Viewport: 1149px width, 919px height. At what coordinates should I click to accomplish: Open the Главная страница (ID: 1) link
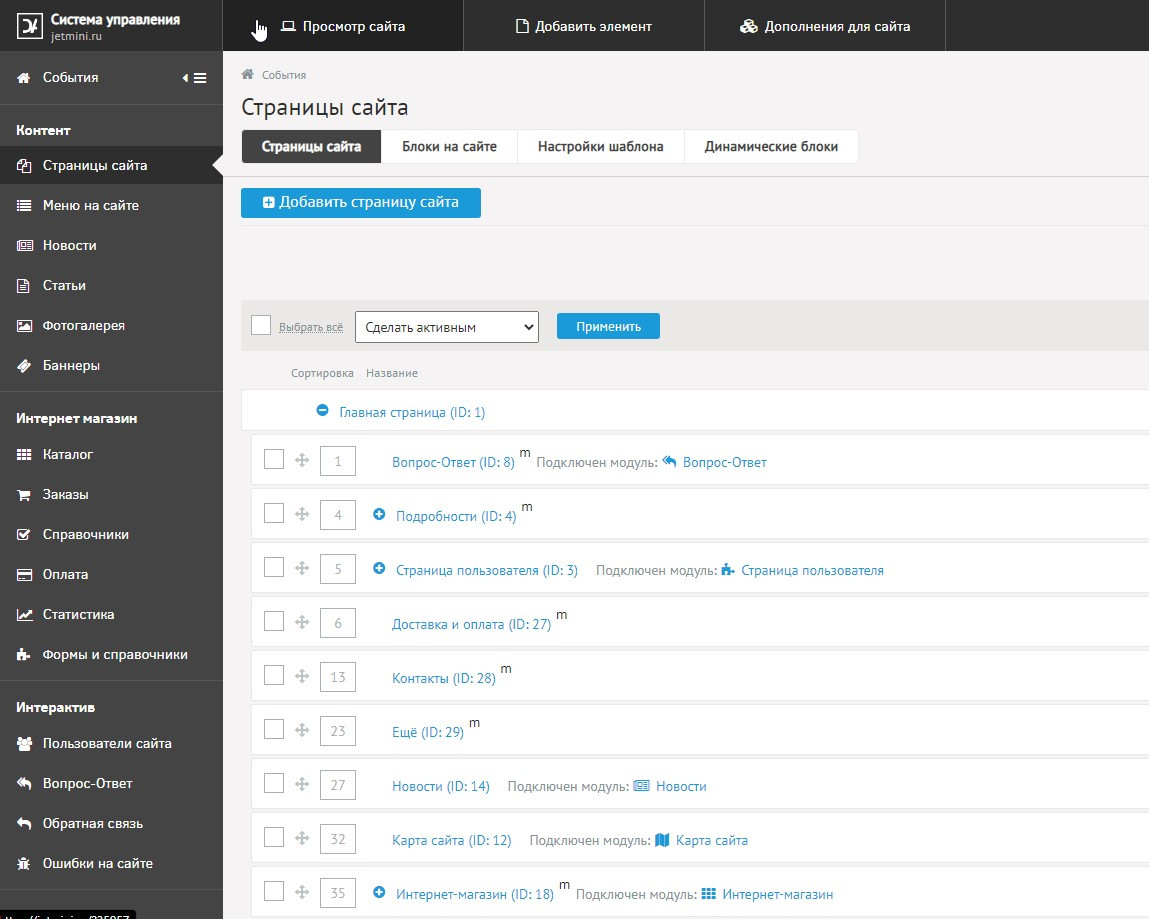point(412,413)
